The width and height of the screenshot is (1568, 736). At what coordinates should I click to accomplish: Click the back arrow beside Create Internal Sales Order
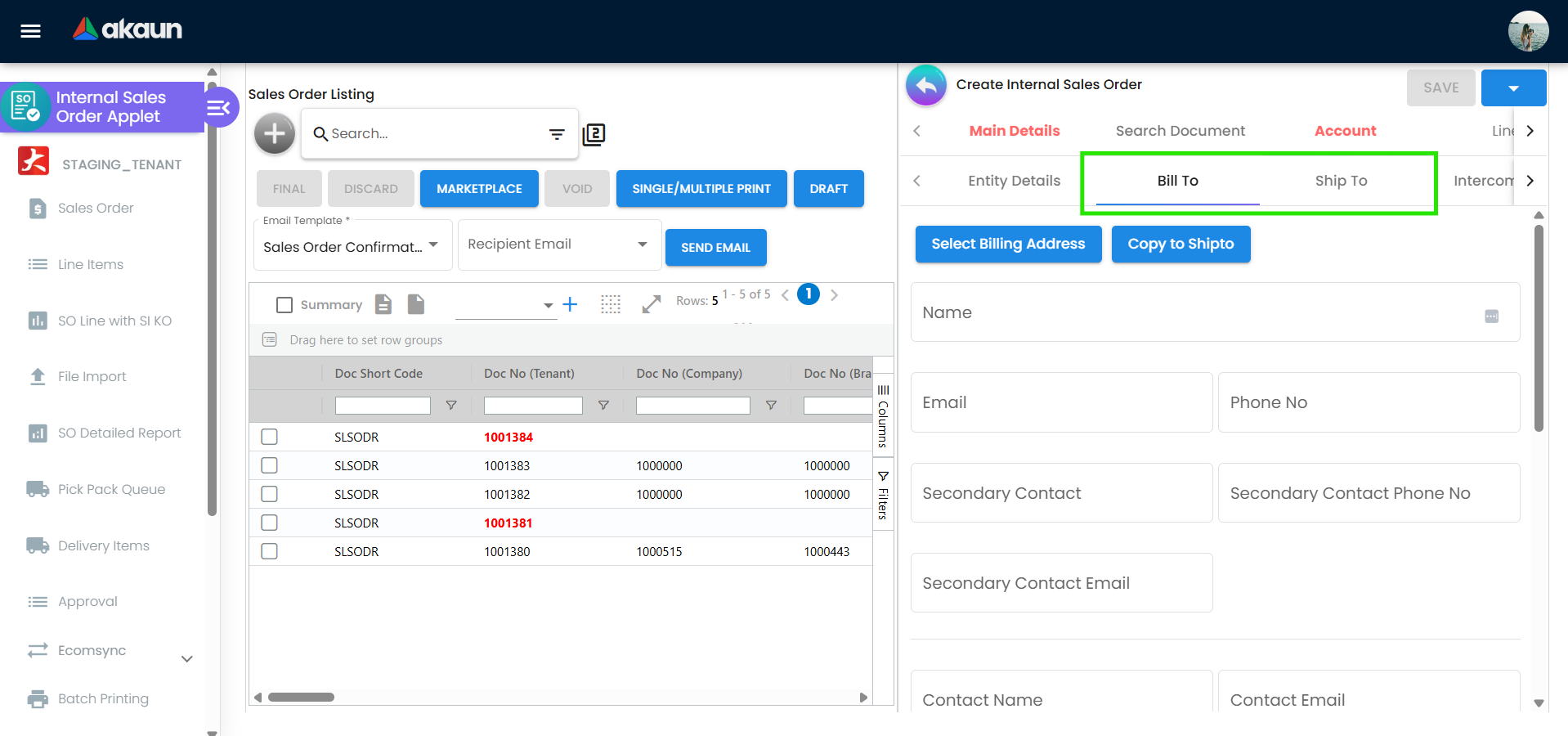click(x=925, y=85)
